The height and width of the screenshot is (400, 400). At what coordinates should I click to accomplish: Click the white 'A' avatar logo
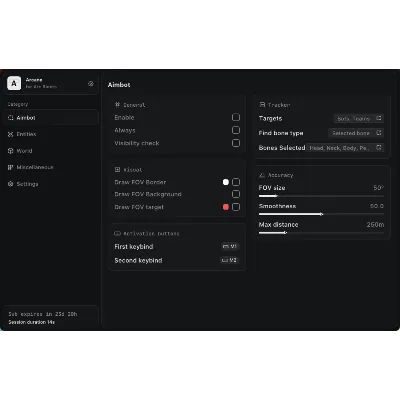point(14,83)
